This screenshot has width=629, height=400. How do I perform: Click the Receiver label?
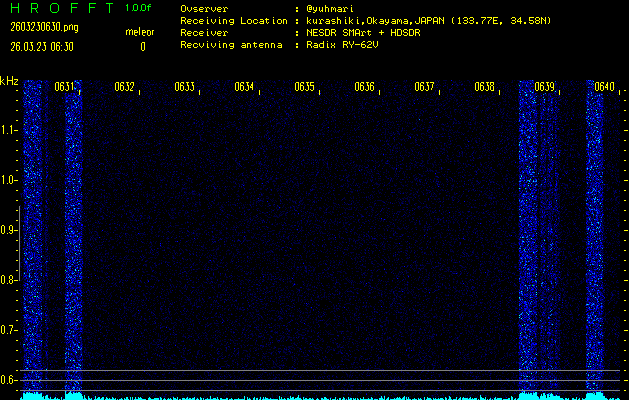[204, 33]
